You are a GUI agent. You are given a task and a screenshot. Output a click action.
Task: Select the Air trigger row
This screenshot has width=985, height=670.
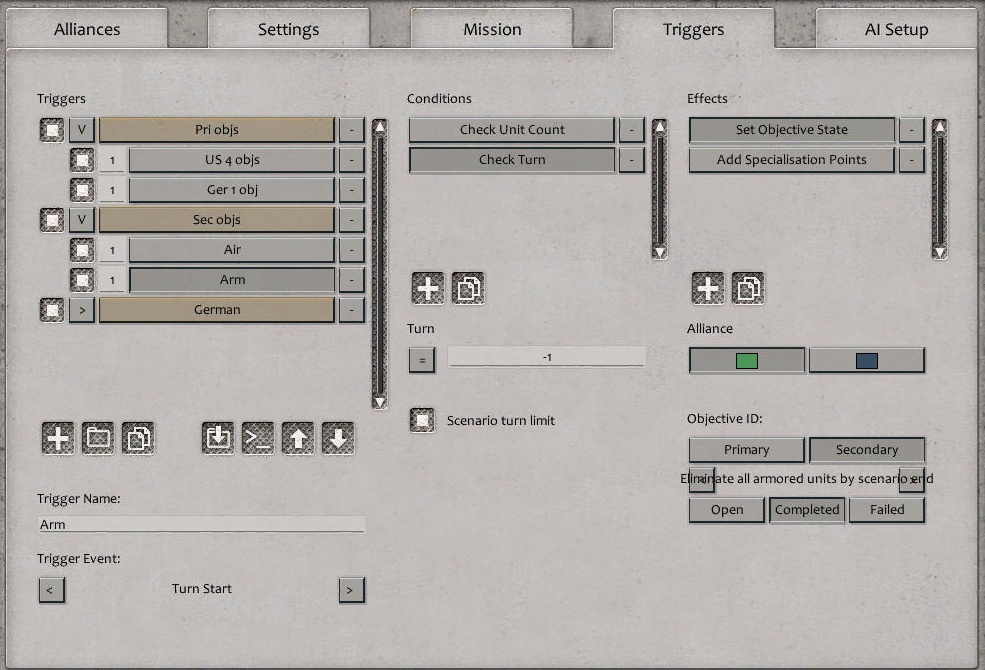click(x=232, y=250)
